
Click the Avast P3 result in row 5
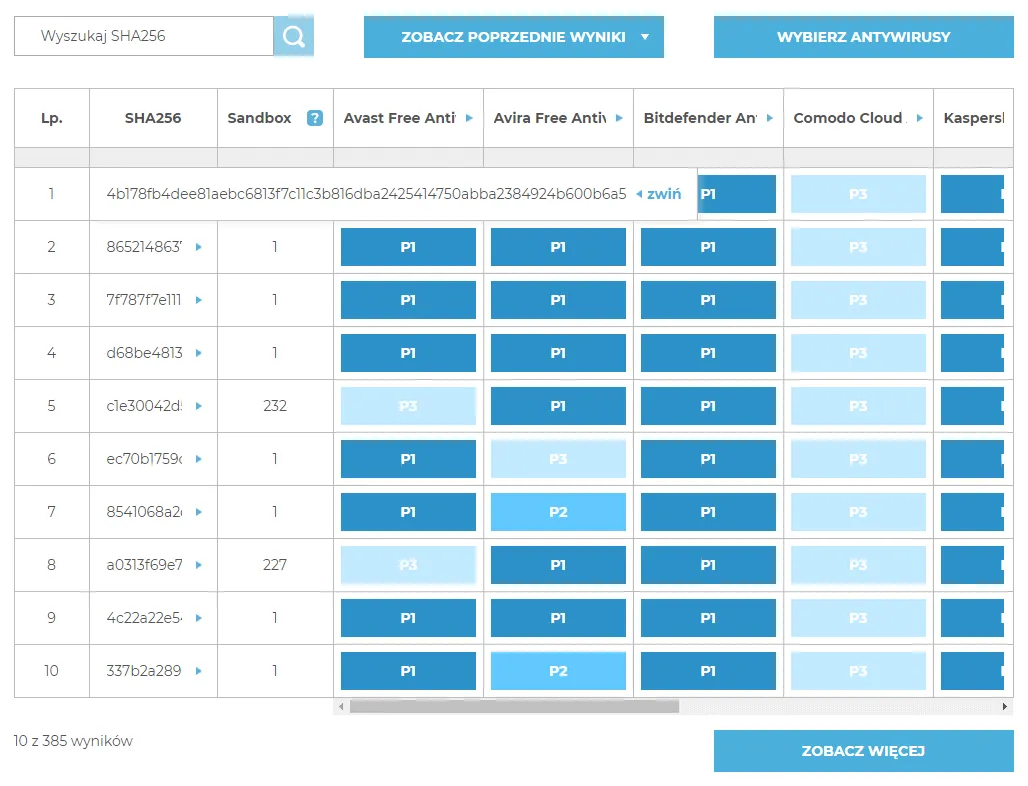[x=408, y=406]
